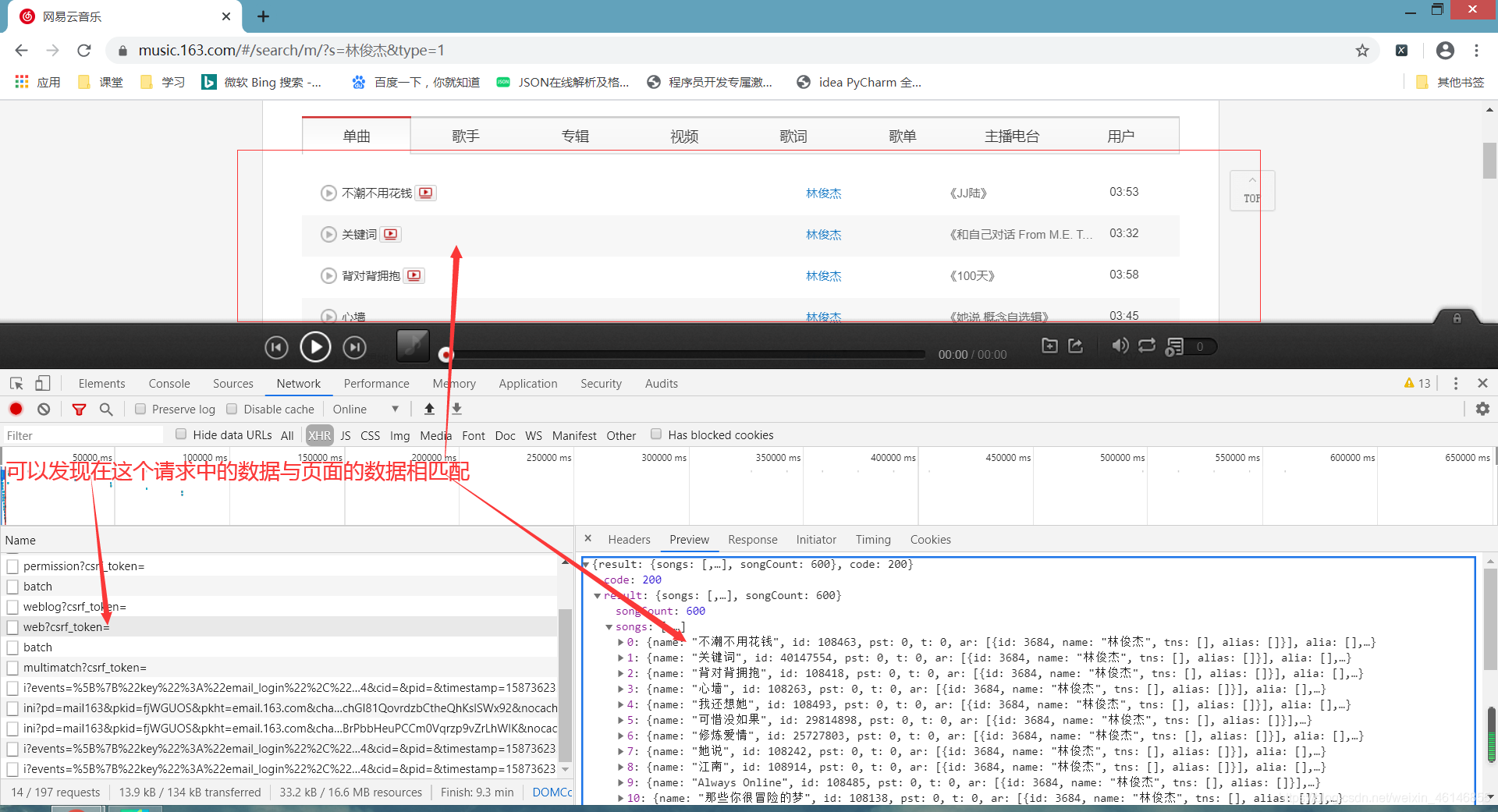Screen dimensions: 1498x812
Task: Open DevTools customize three-dot menu
Action: point(1455,383)
